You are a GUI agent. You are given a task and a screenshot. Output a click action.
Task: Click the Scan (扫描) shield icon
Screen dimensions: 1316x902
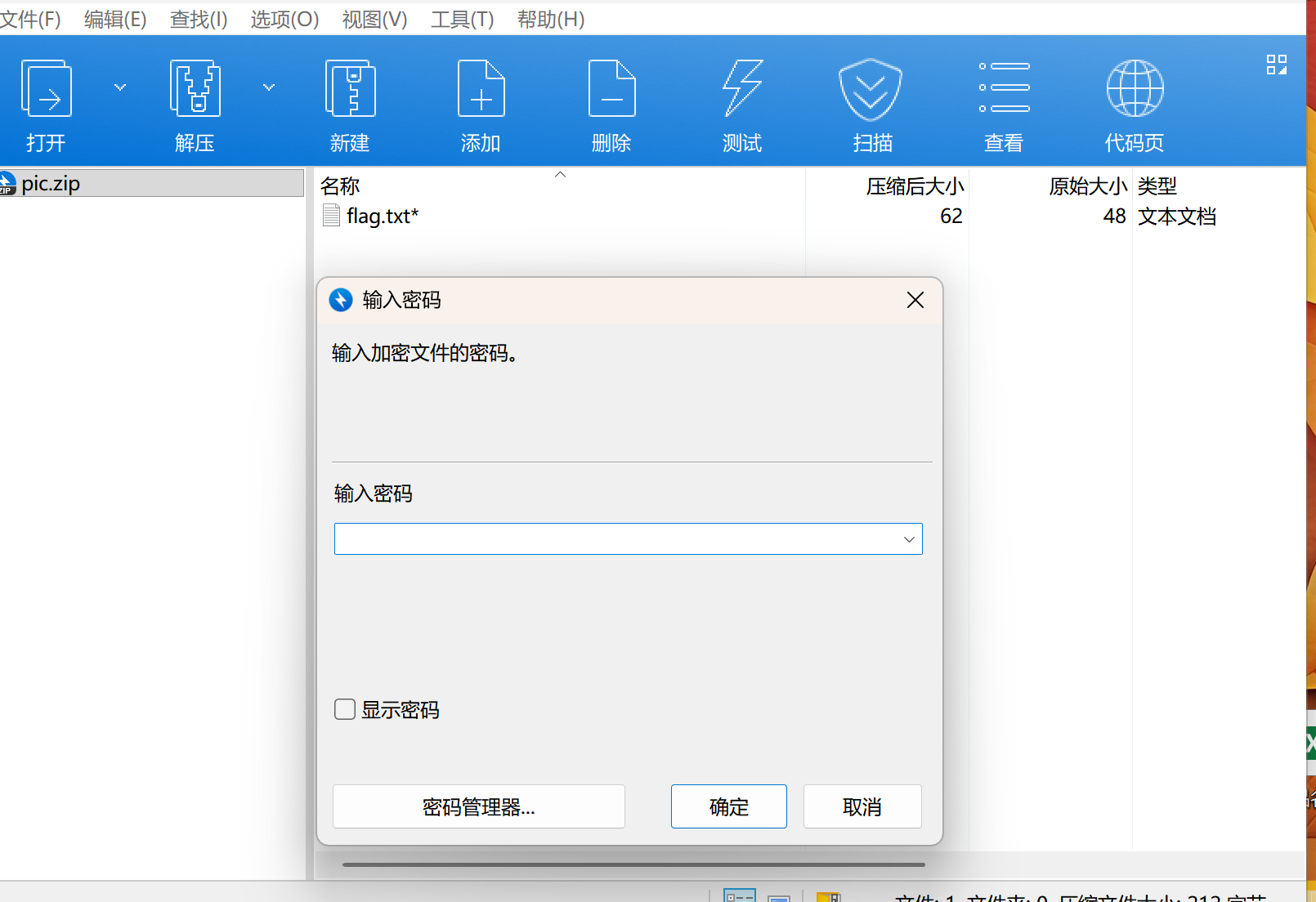pyautogui.click(x=871, y=89)
